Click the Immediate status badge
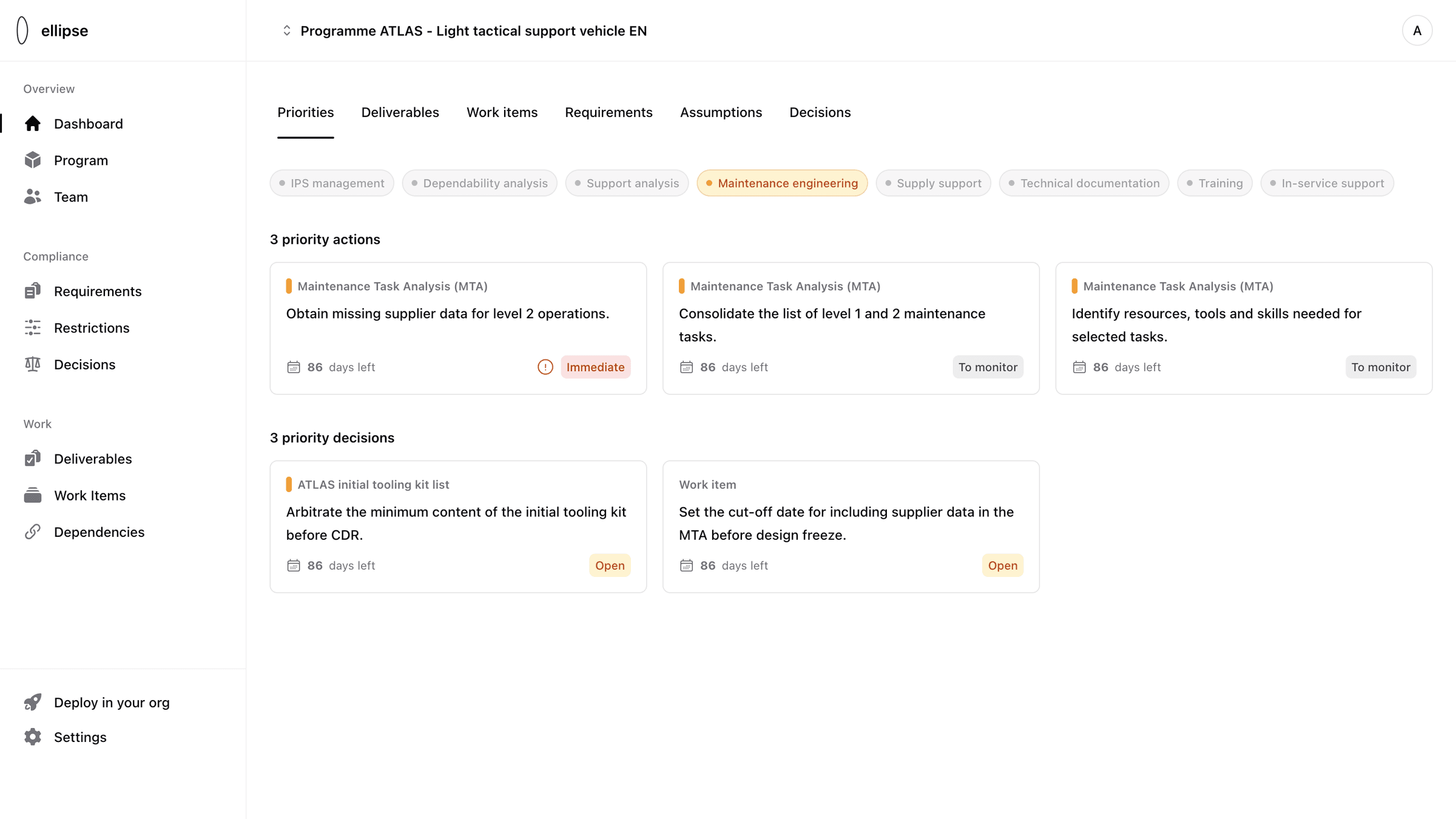The image size is (1456, 819). click(595, 367)
